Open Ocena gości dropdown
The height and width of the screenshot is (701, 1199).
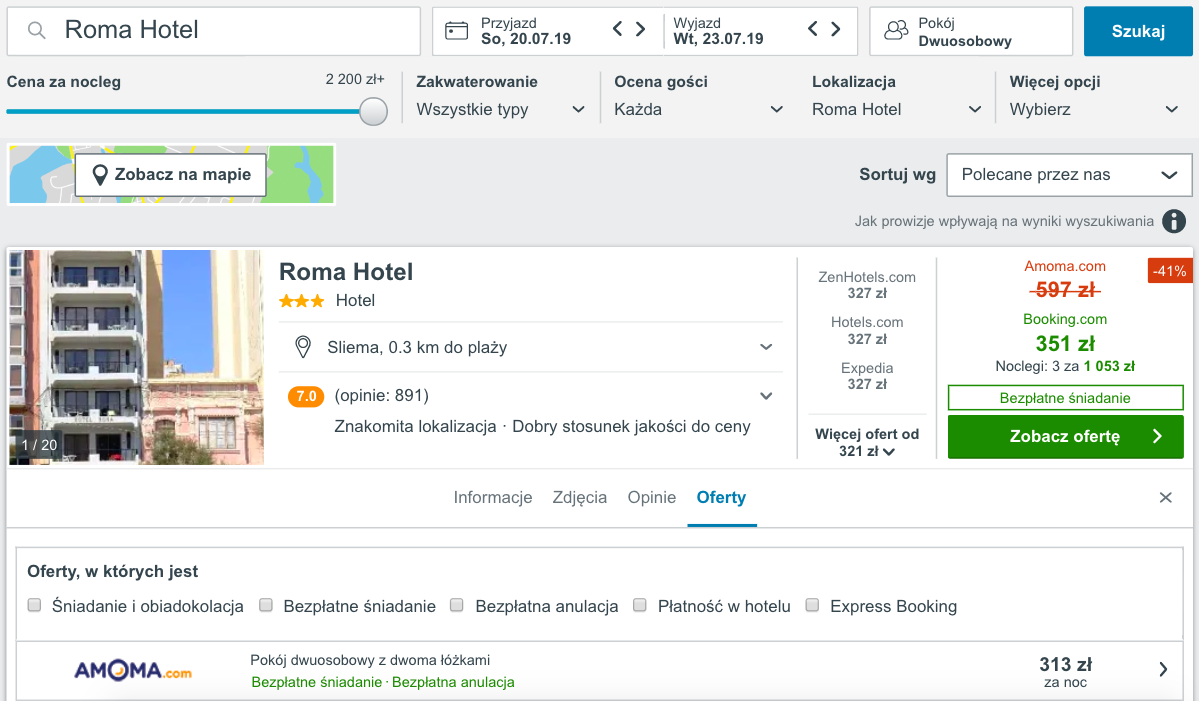pos(699,109)
